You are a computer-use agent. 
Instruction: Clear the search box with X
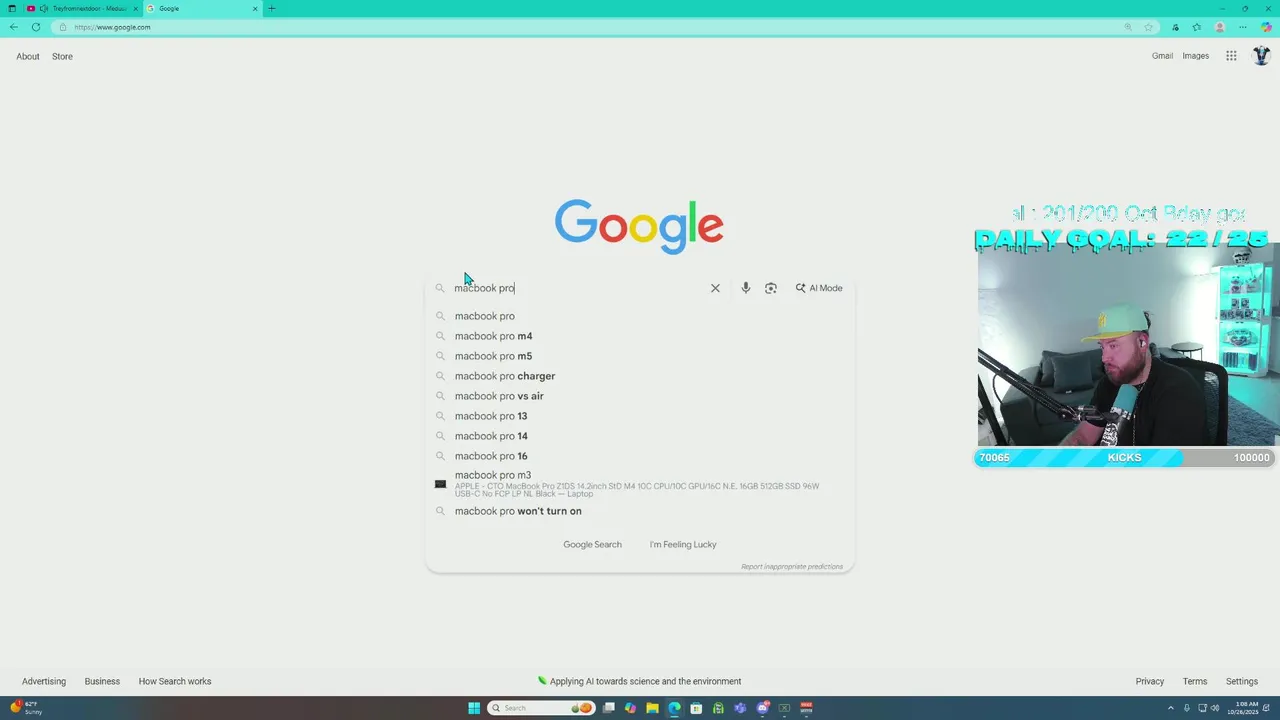click(x=715, y=288)
